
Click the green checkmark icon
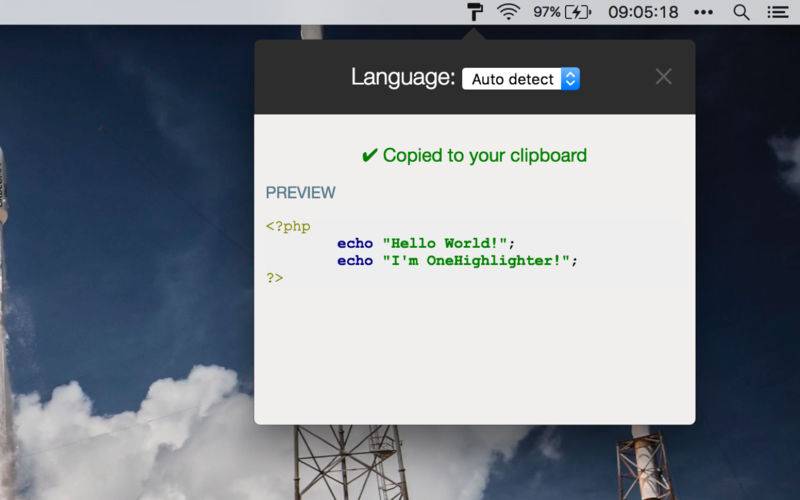369,155
